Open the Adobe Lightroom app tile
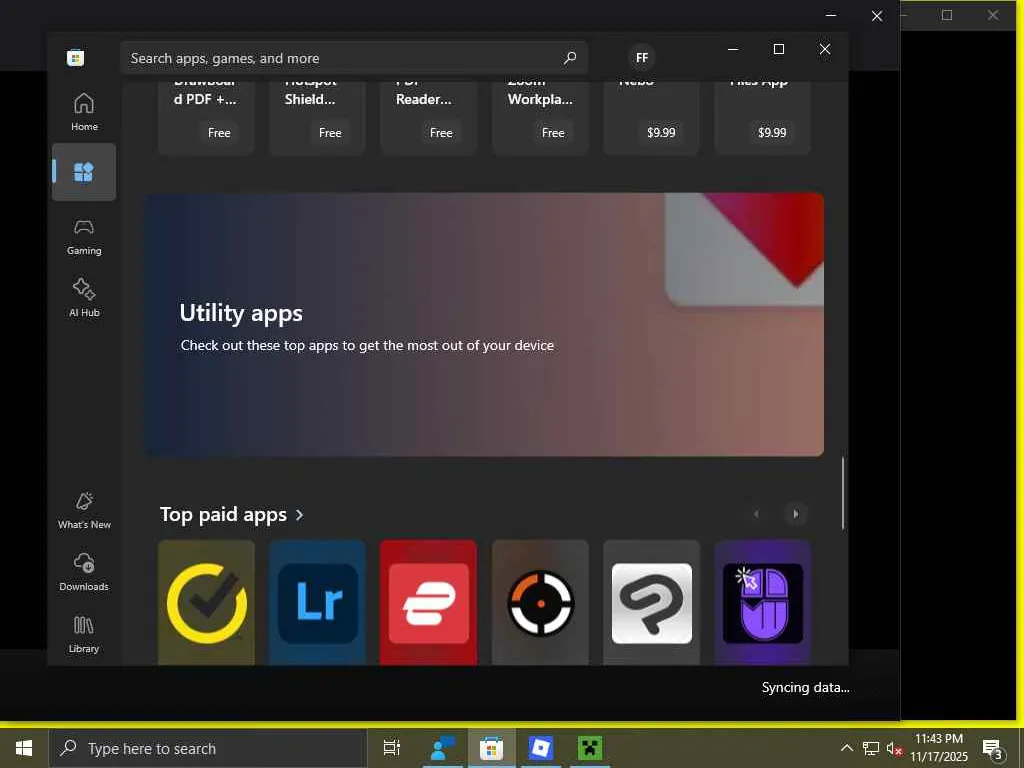Screen dimensions: 1024x768 (317, 603)
